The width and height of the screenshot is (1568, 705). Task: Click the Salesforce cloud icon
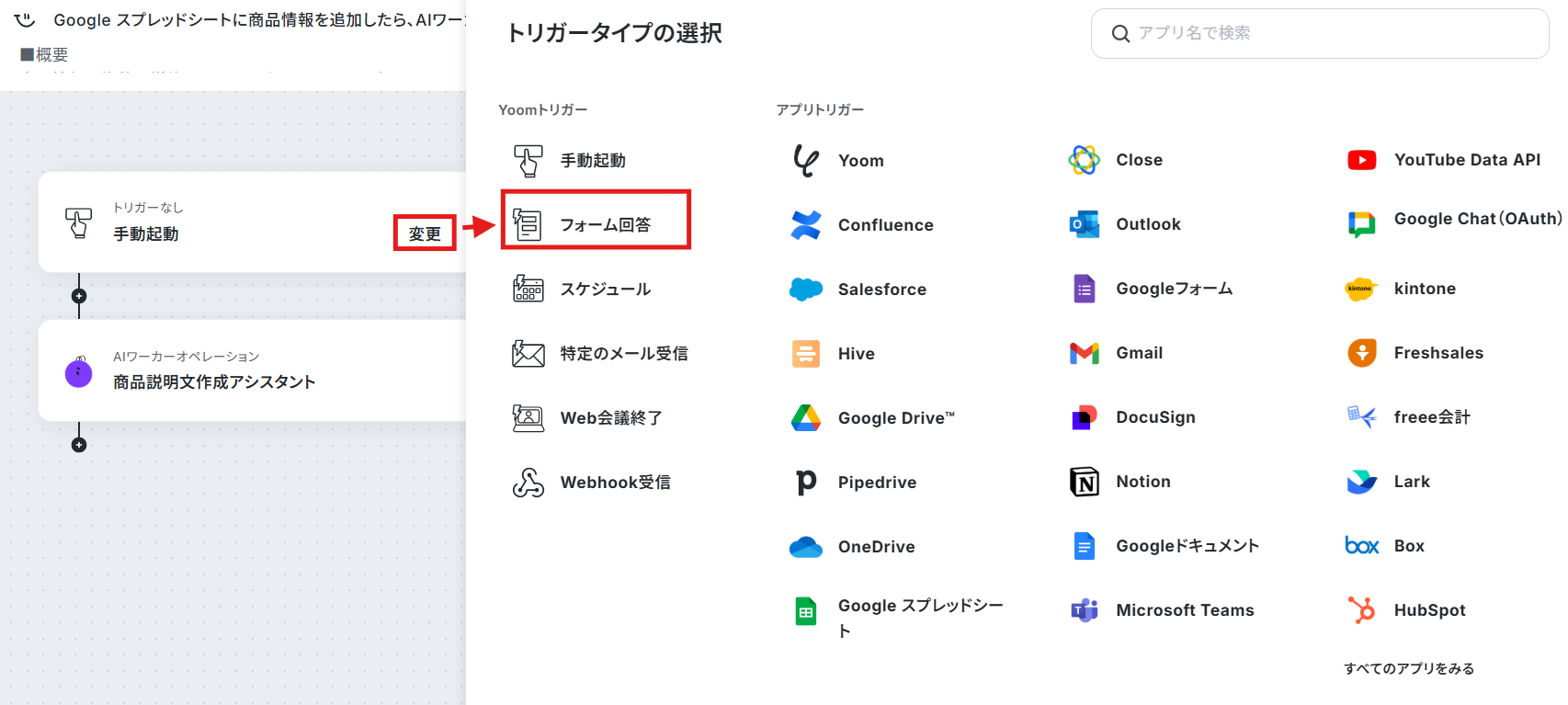(x=806, y=290)
